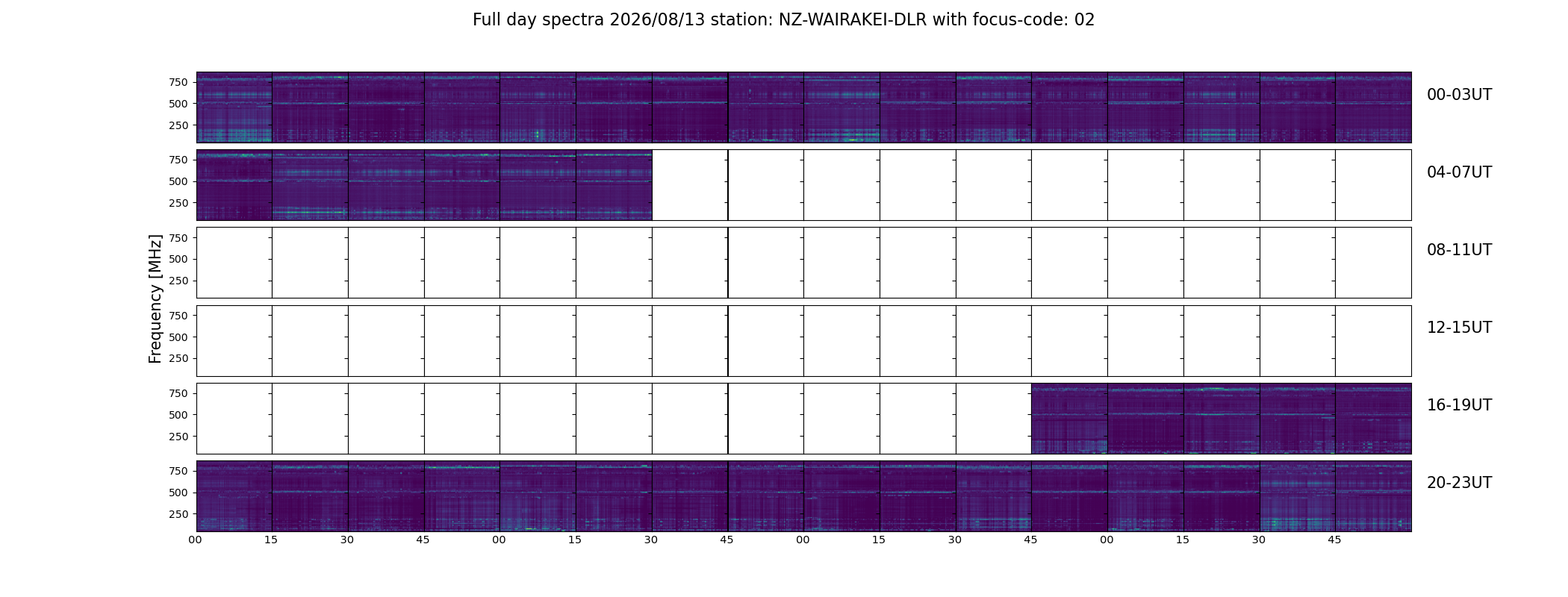Click the plot title mentioning station NZ-WAIRAKEI-DLR
Screen dimensions: 1568x597
(x=783, y=20)
